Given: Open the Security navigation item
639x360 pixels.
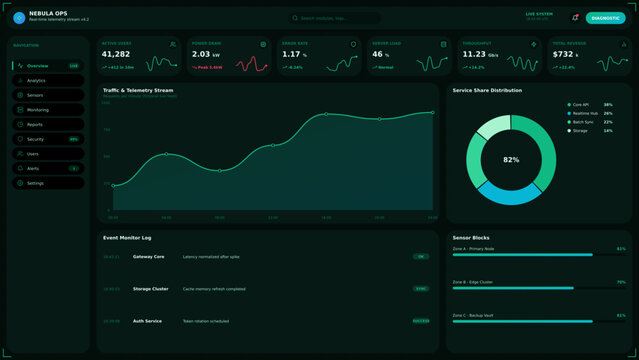Looking at the screenshot, I should coord(48,139).
